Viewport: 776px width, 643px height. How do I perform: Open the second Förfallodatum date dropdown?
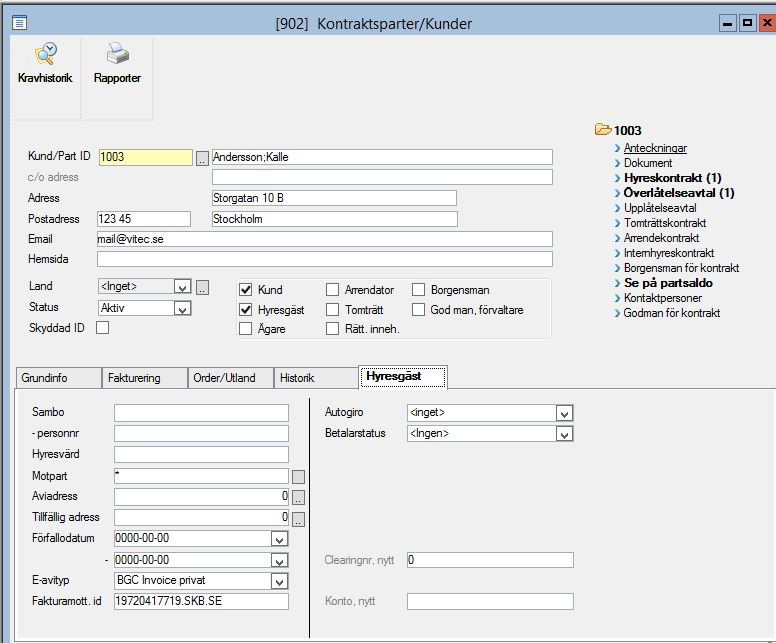click(280, 561)
